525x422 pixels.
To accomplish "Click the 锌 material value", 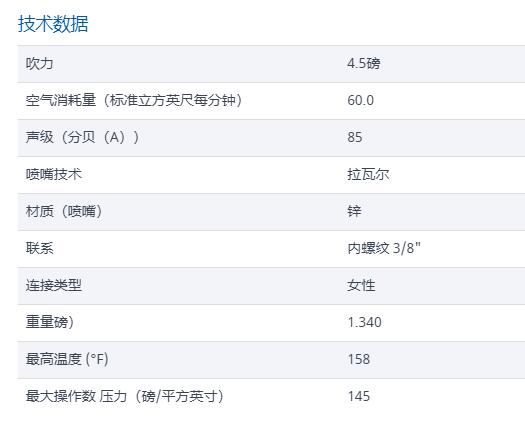I will coord(354,211).
